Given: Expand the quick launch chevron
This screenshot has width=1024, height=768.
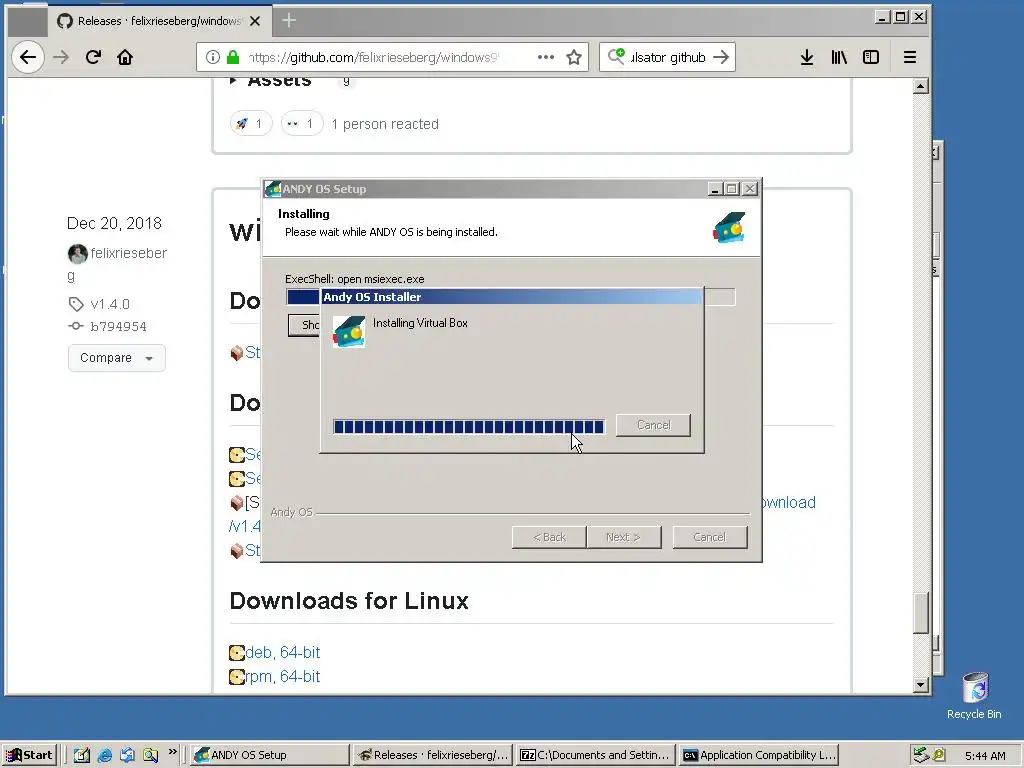Looking at the screenshot, I should pyautogui.click(x=172, y=752).
